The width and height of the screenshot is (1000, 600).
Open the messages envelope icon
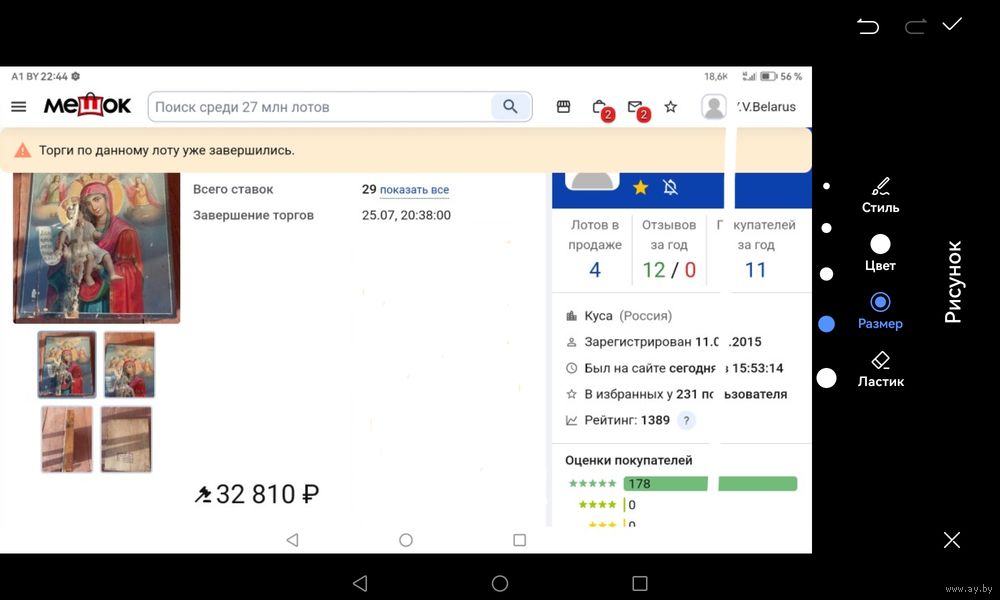pyautogui.click(x=637, y=109)
